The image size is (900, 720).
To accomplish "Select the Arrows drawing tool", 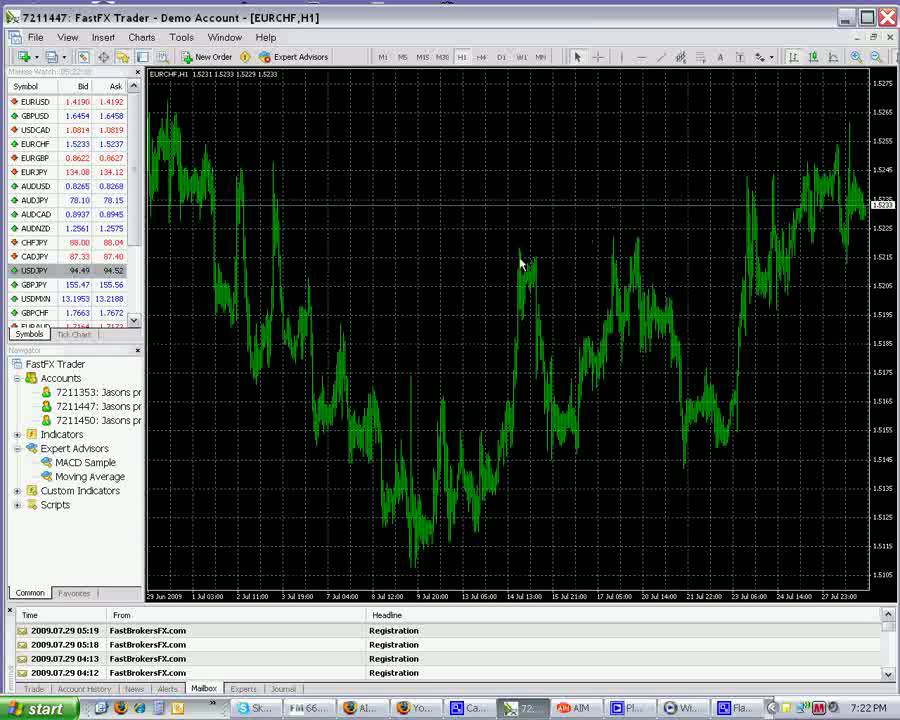I will click(759, 57).
